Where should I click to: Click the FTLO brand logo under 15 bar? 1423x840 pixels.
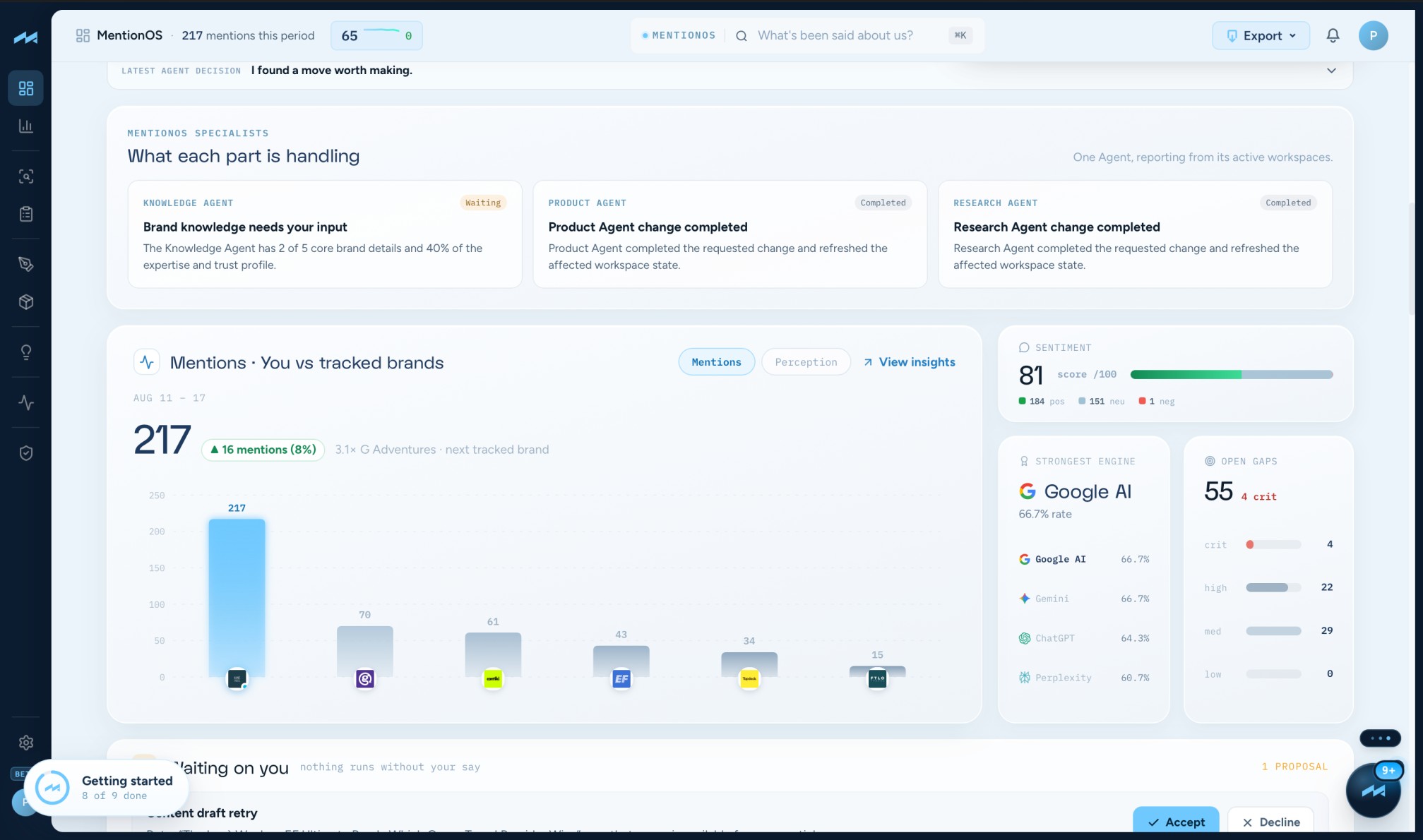click(x=877, y=679)
